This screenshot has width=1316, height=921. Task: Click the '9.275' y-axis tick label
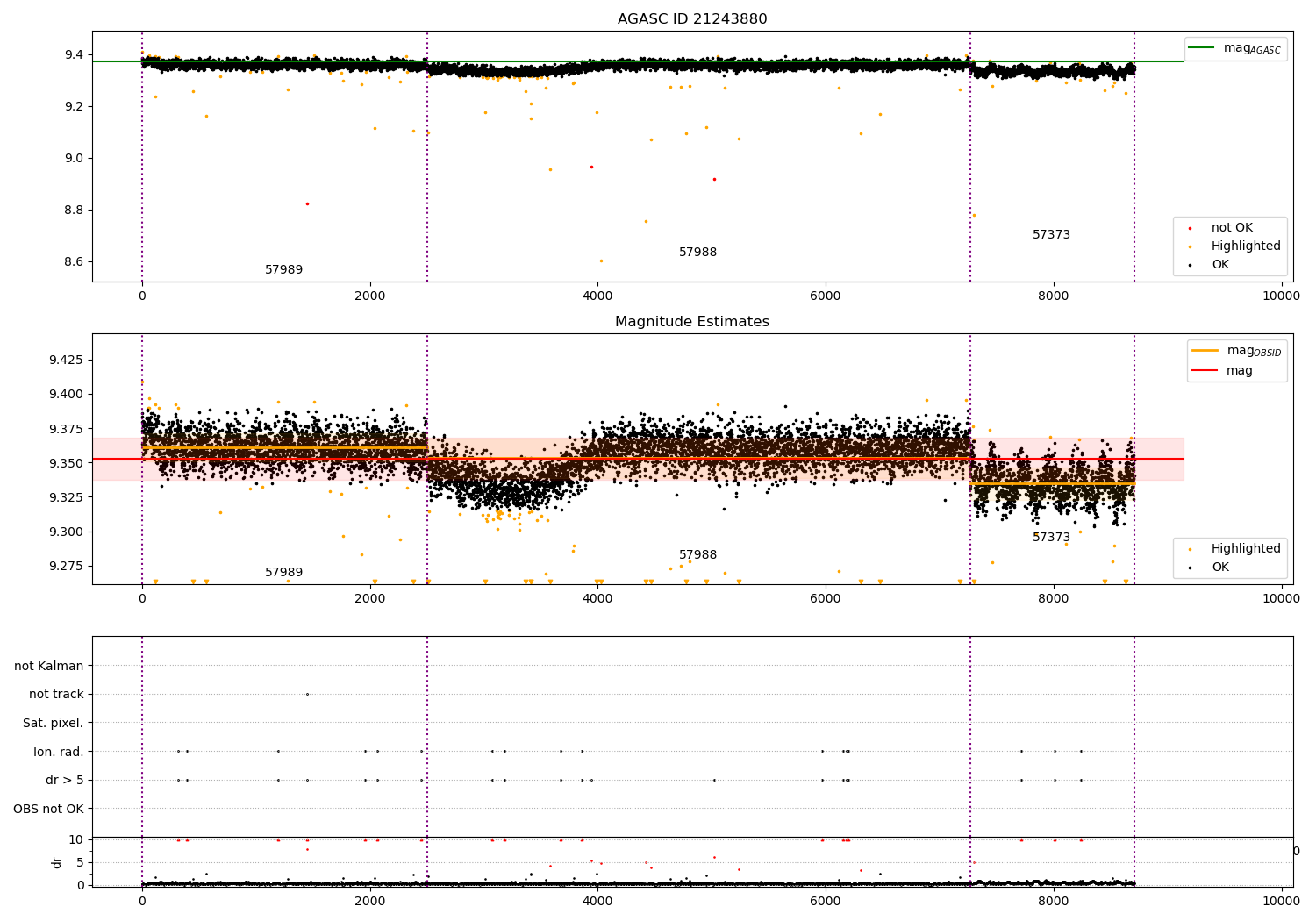(x=67, y=566)
